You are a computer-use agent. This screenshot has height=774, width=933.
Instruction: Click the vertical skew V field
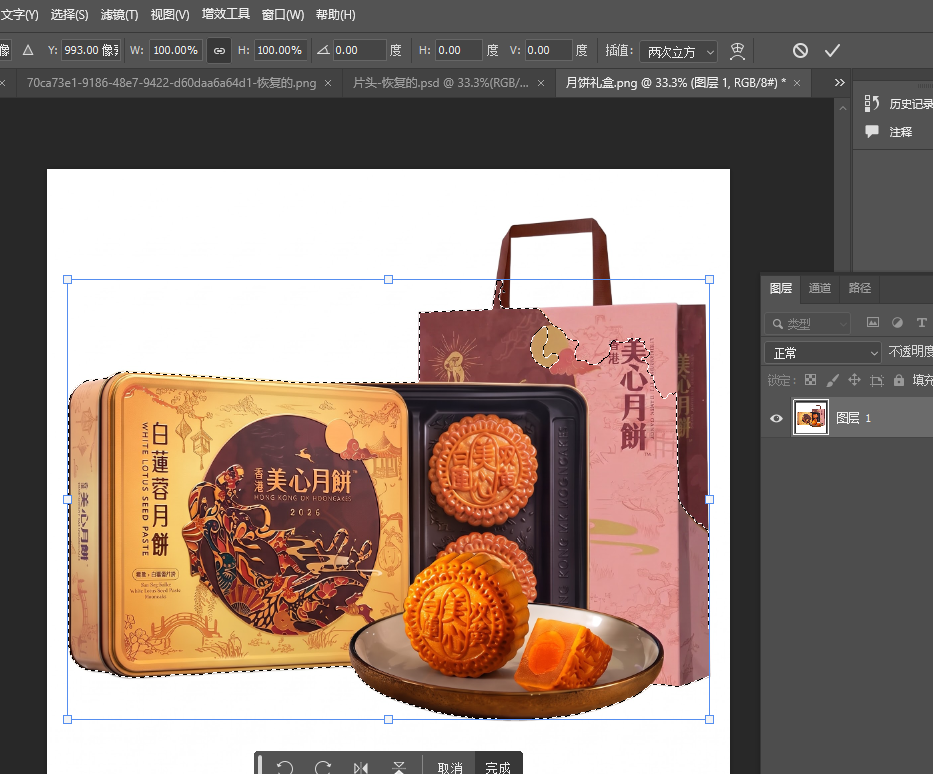coord(549,51)
